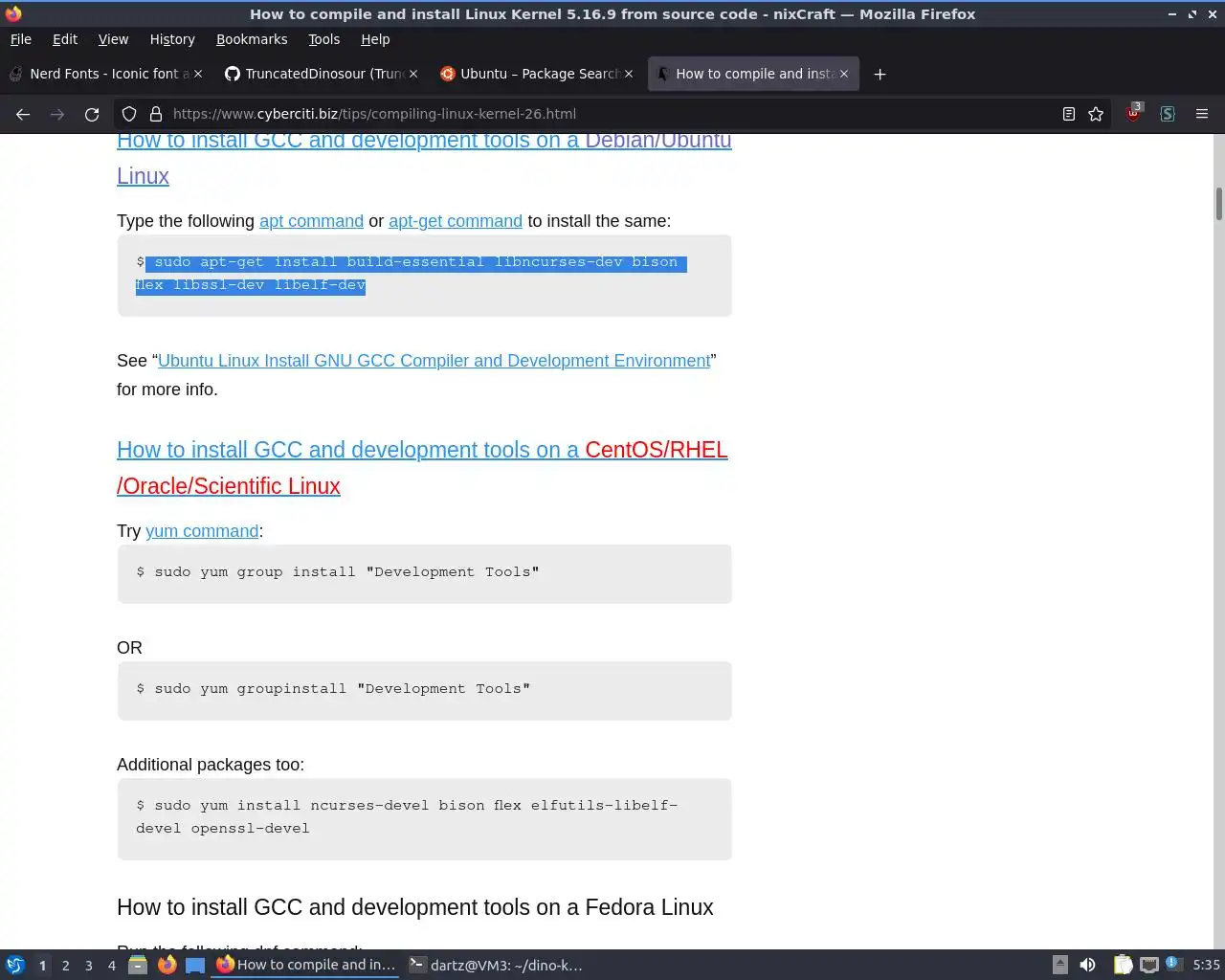
Task: Follow the 'apt-get command' link
Action: click(x=456, y=221)
